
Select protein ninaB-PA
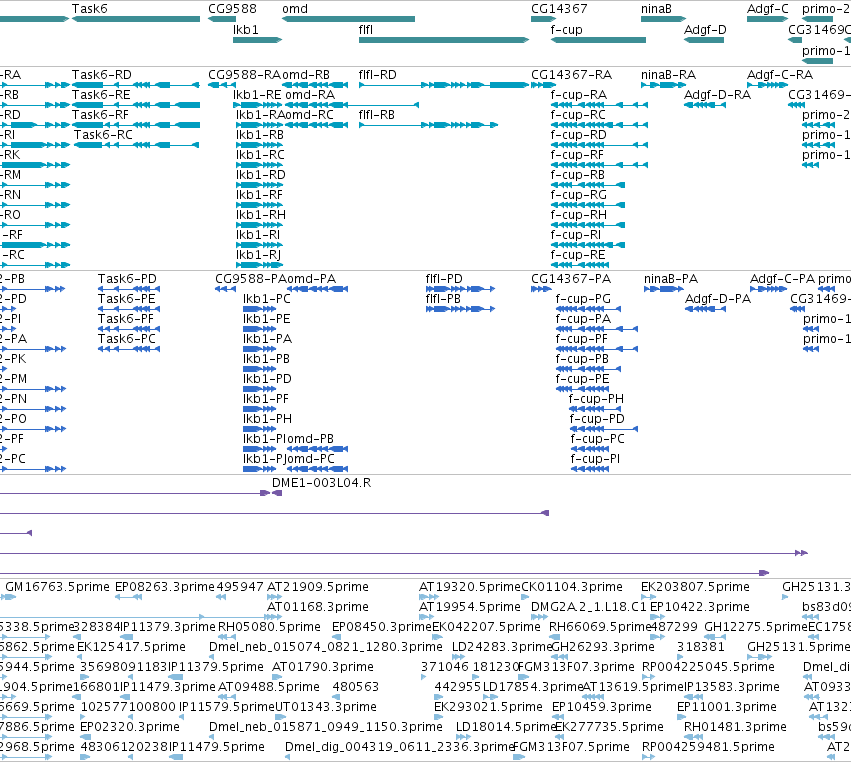coord(671,278)
